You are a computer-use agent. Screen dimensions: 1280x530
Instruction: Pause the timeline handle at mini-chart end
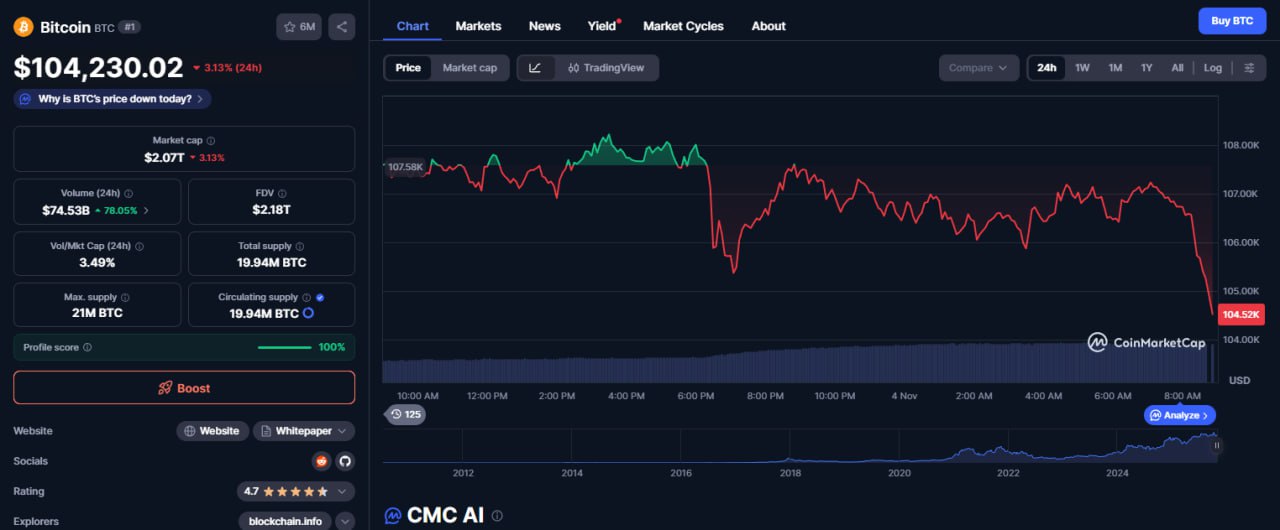(1217, 446)
